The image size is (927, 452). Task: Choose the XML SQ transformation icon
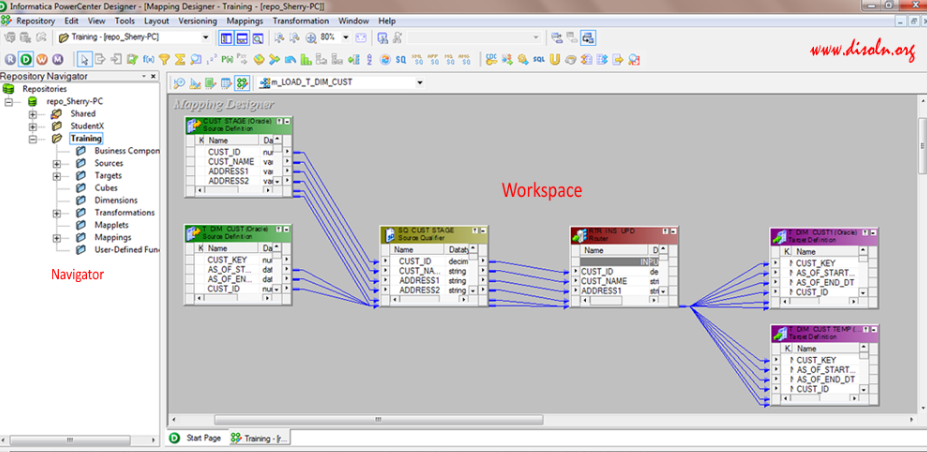[417, 59]
